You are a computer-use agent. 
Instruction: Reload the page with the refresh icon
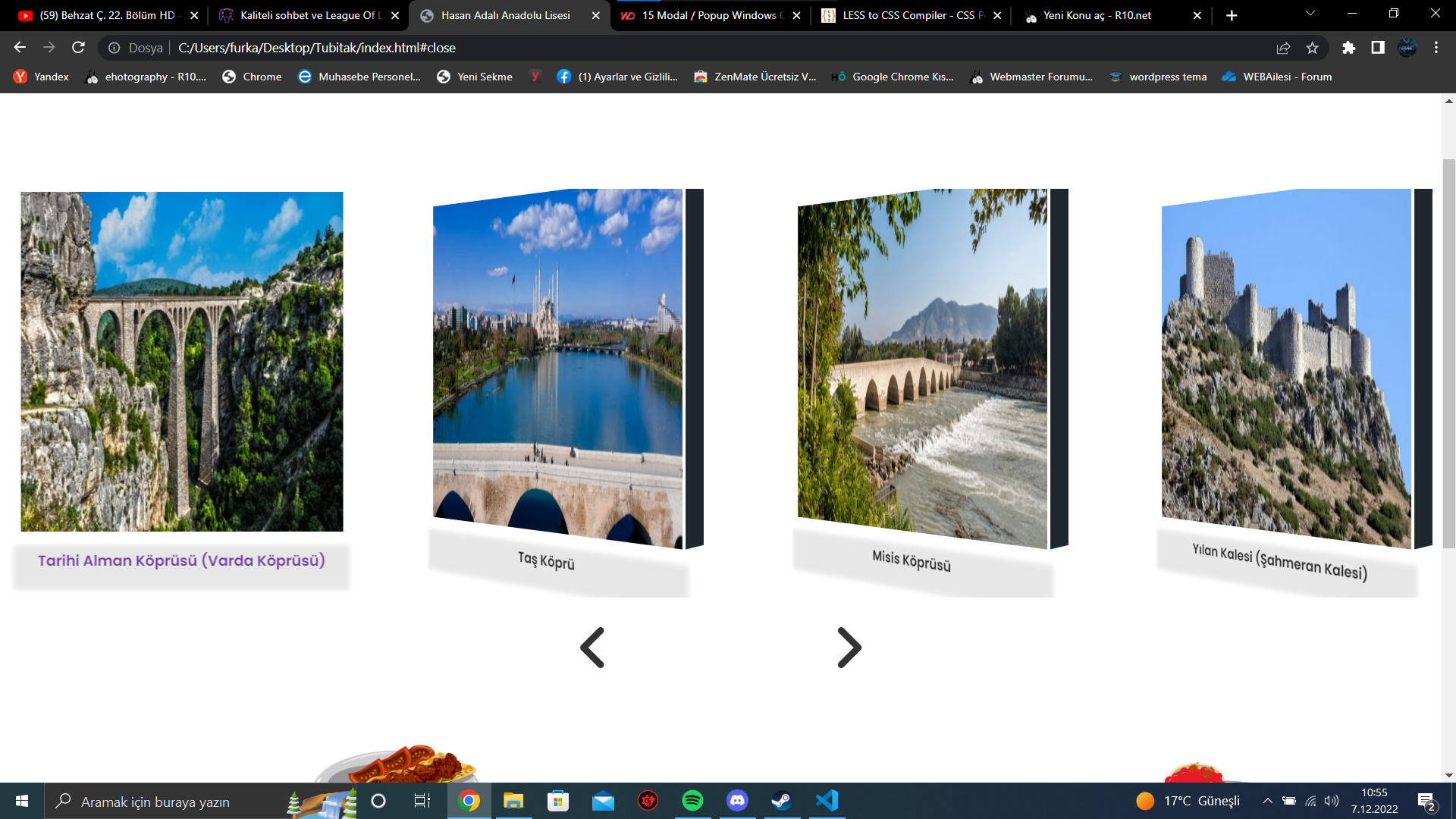coord(78,48)
